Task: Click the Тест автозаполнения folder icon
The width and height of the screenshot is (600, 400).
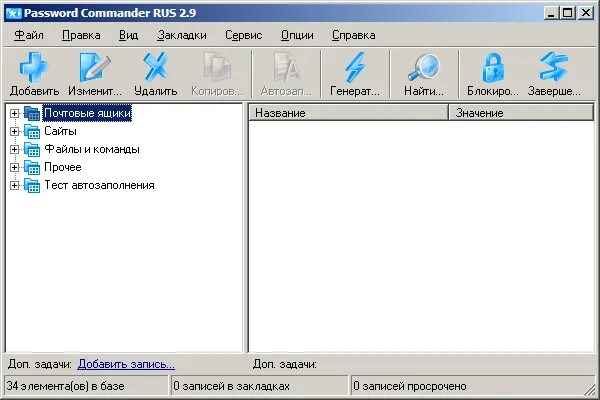Action: (x=32, y=185)
